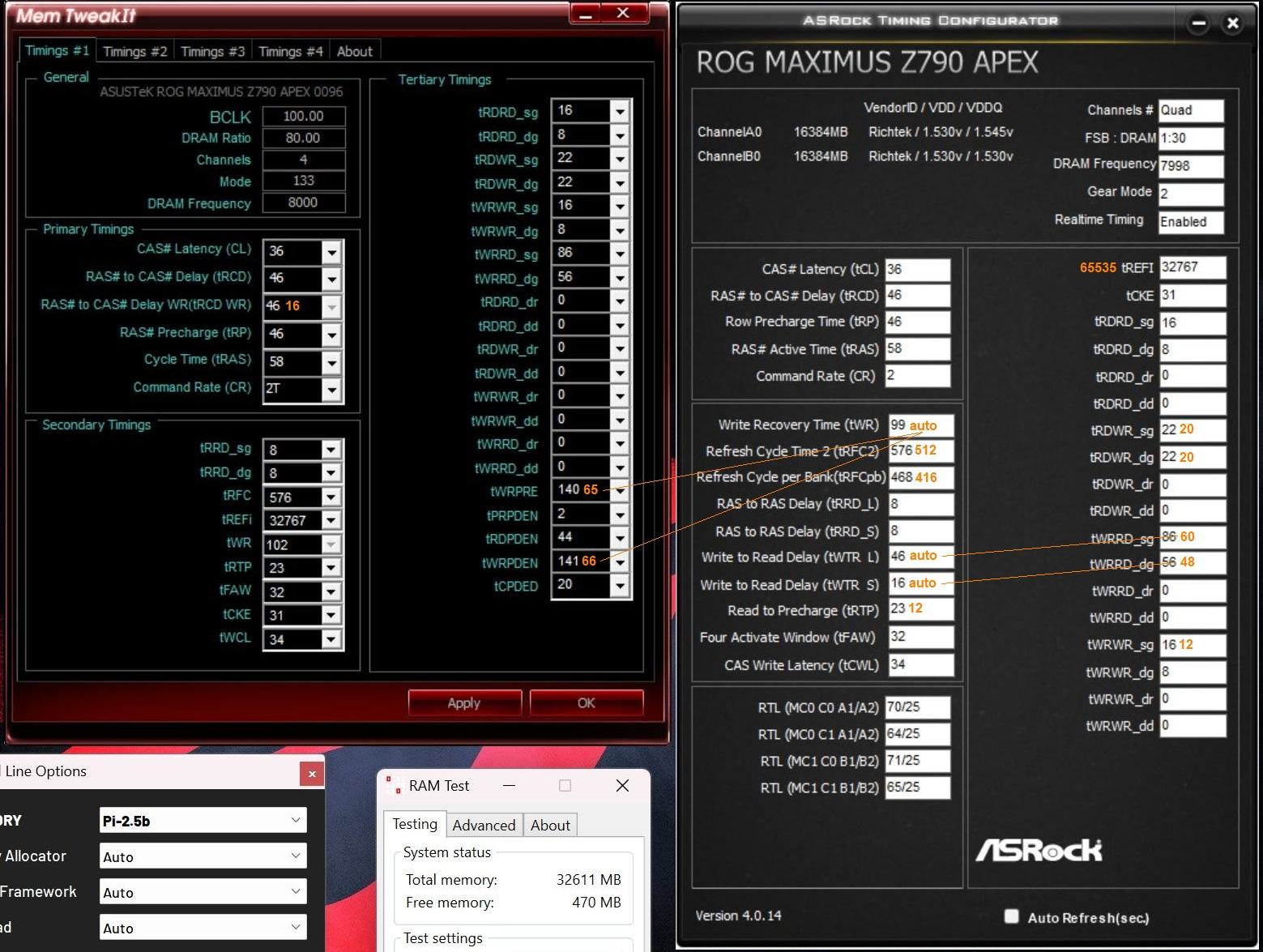The width and height of the screenshot is (1263, 952).
Task: Open the tWRRD_sg tertiary dropdown in Mem TweakIt
Action: 620,254
